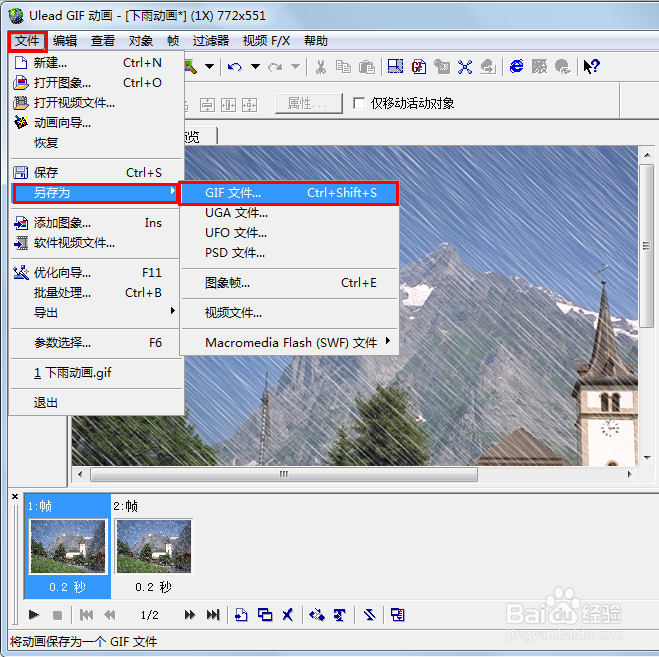Select 视频文件... in the submenu
Image resolution: width=659 pixels, height=657 pixels.
290,313
